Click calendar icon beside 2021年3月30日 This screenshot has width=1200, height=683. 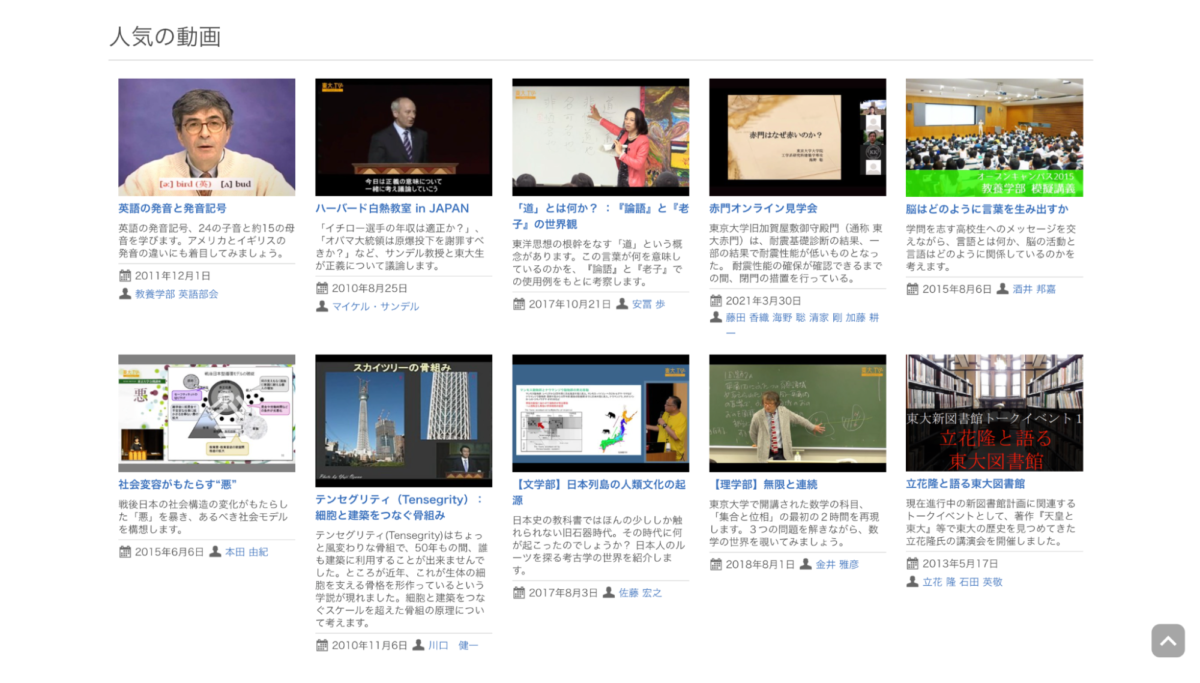(x=716, y=300)
